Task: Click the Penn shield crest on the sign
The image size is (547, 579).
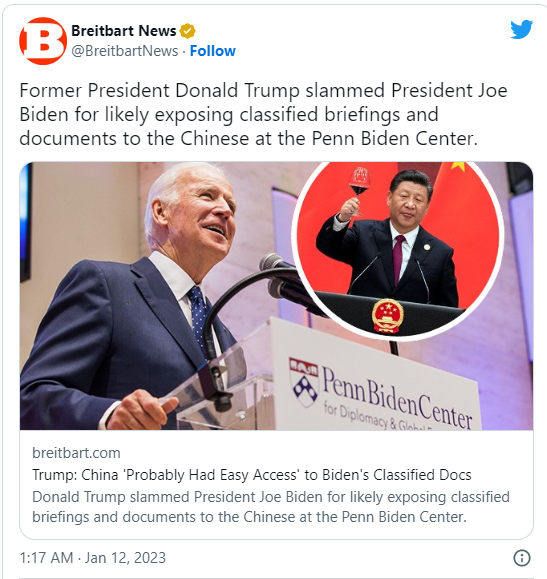Action: pyautogui.click(x=304, y=381)
